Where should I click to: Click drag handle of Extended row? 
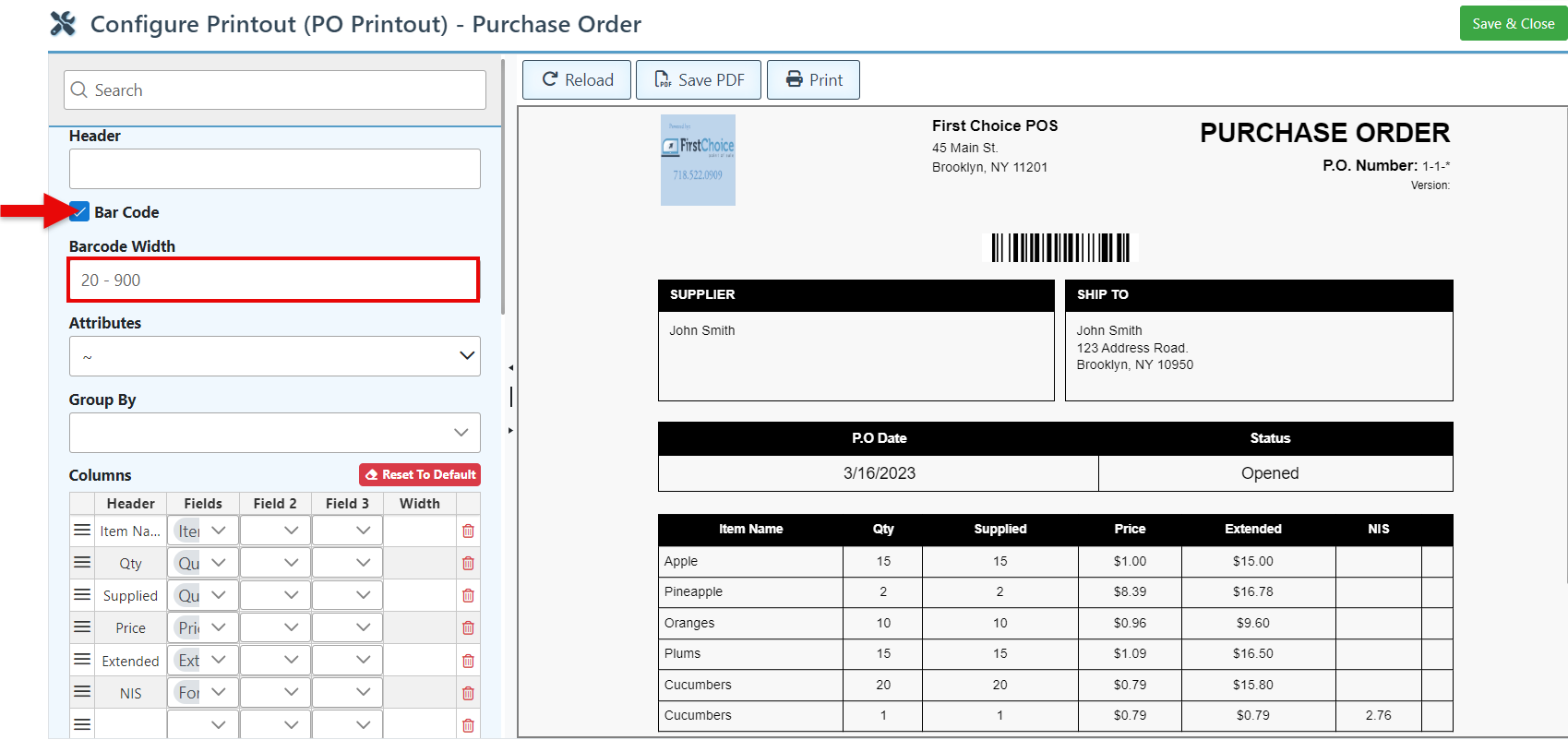pyautogui.click(x=82, y=660)
